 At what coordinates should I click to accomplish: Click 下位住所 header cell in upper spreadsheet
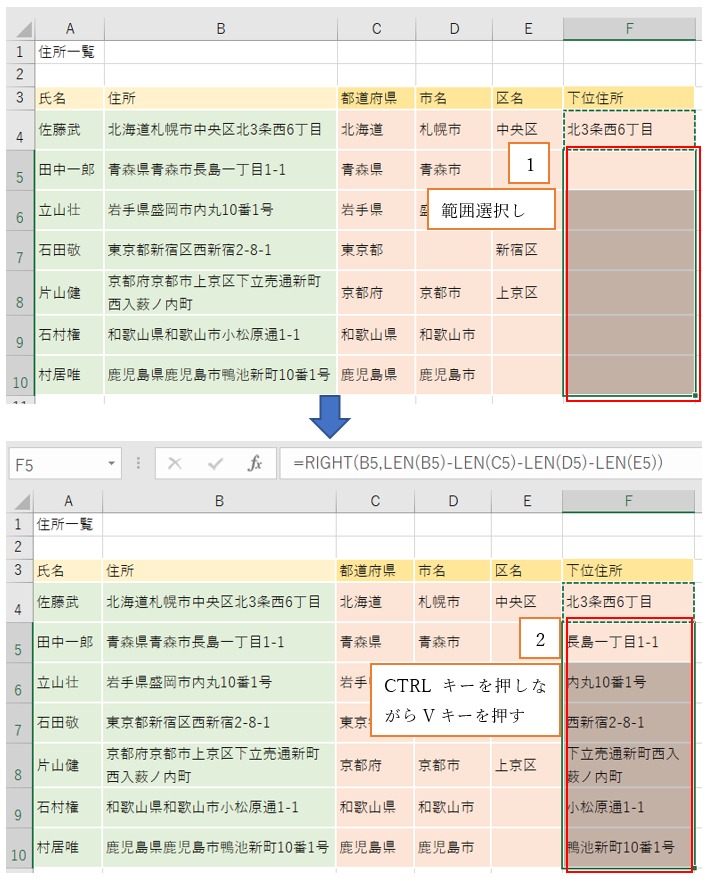pyautogui.click(x=628, y=98)
